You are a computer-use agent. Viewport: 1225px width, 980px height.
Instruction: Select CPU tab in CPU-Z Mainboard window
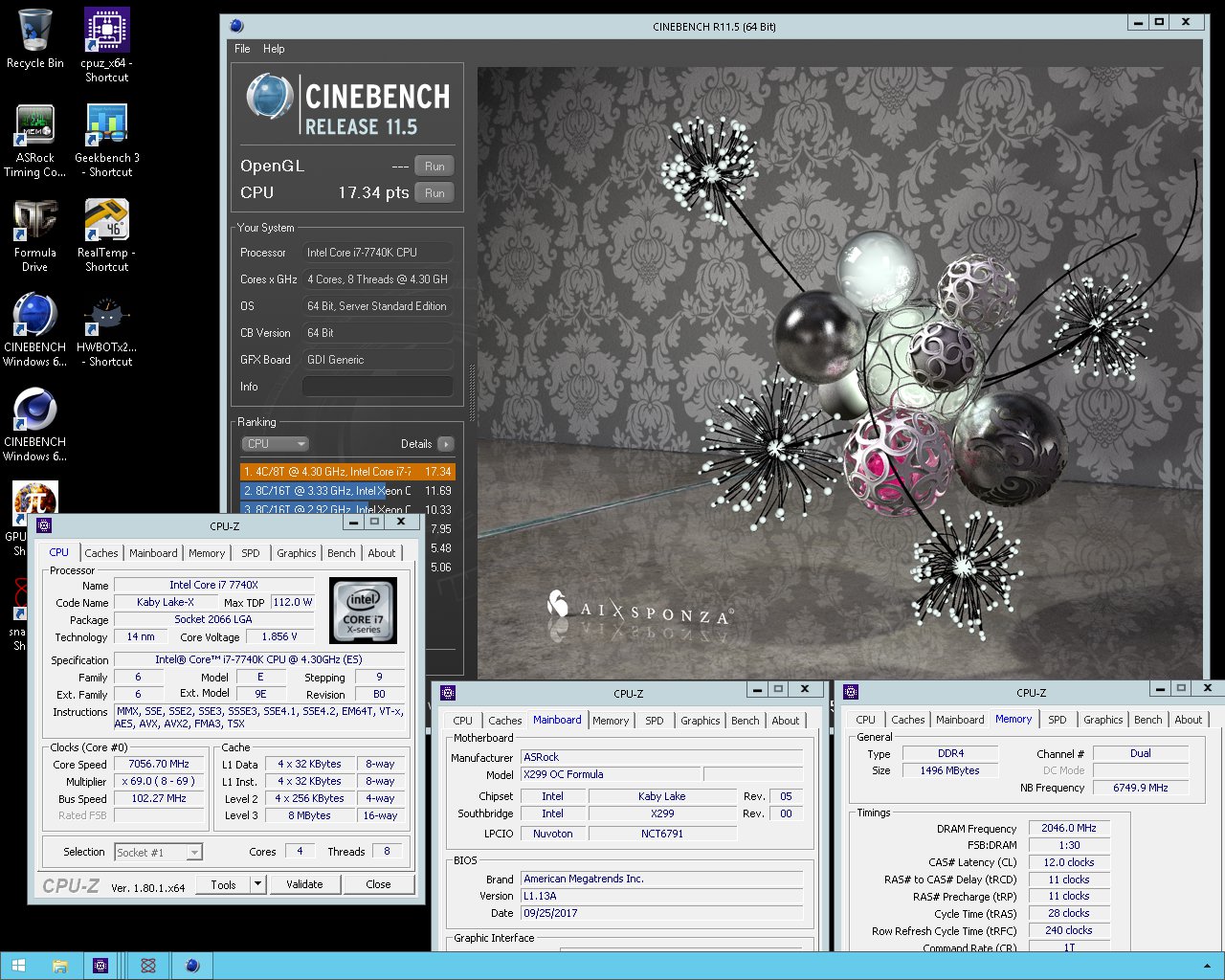point(463,721)
